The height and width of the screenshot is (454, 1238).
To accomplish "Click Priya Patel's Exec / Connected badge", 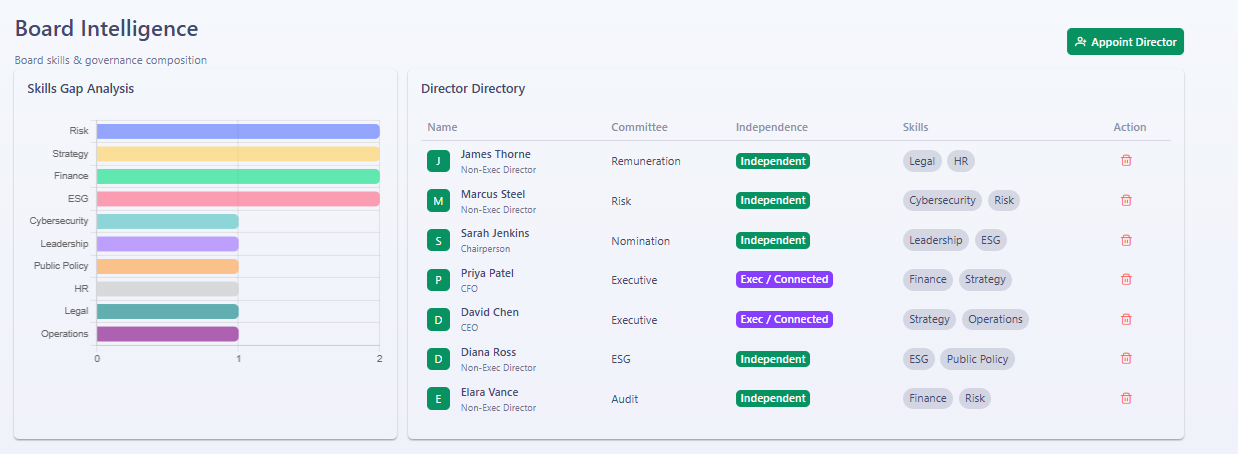I will coord(784,279).
